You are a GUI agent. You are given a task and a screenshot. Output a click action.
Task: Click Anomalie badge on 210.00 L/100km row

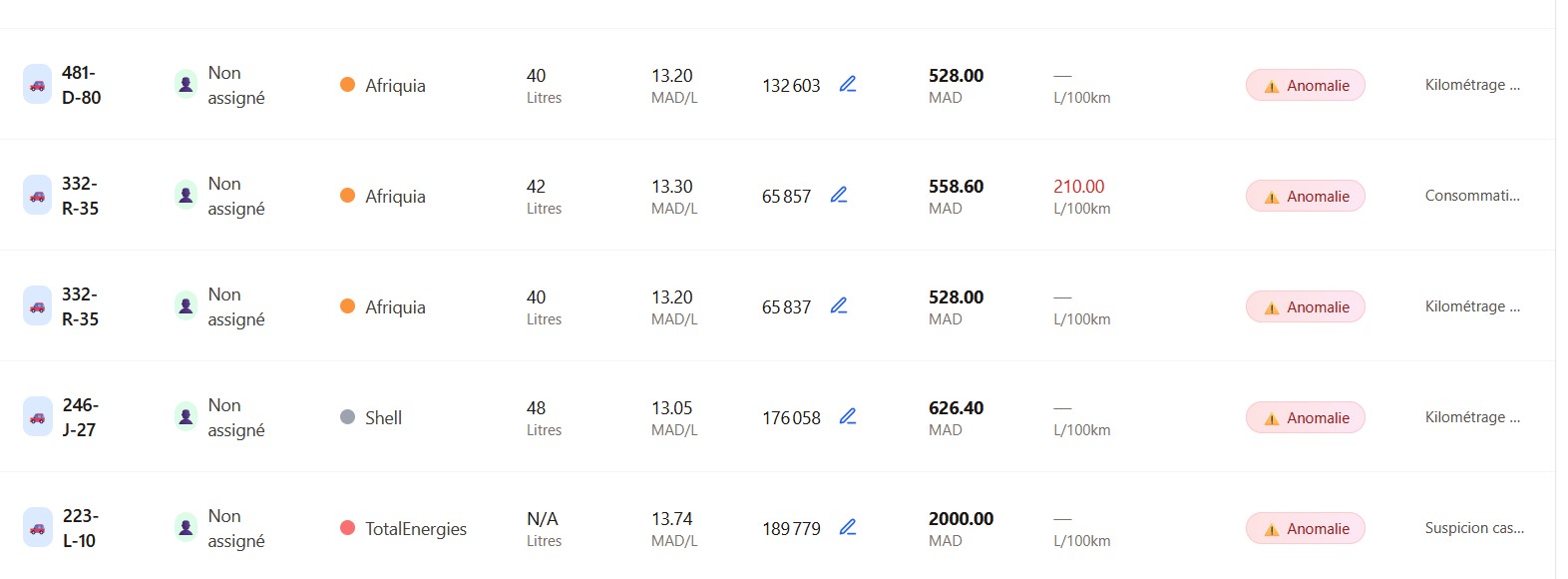(x=1305, y=197)
